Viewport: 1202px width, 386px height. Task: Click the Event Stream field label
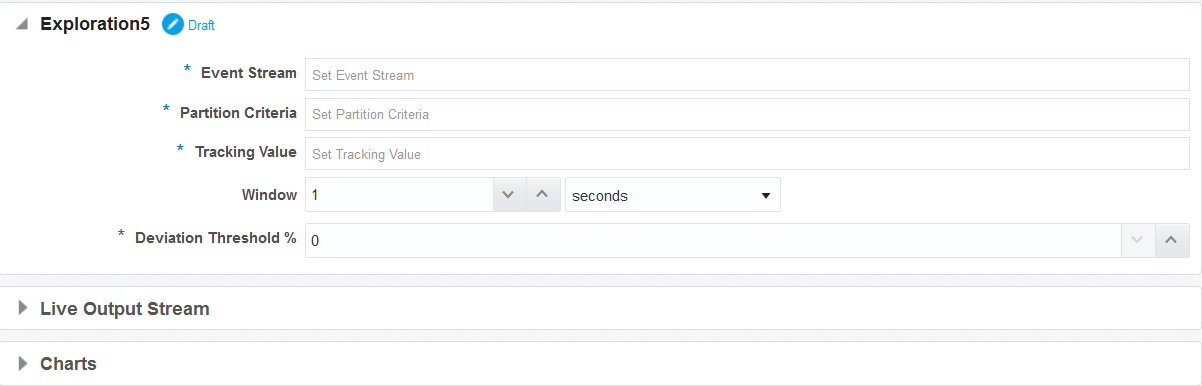coord(249,73)
